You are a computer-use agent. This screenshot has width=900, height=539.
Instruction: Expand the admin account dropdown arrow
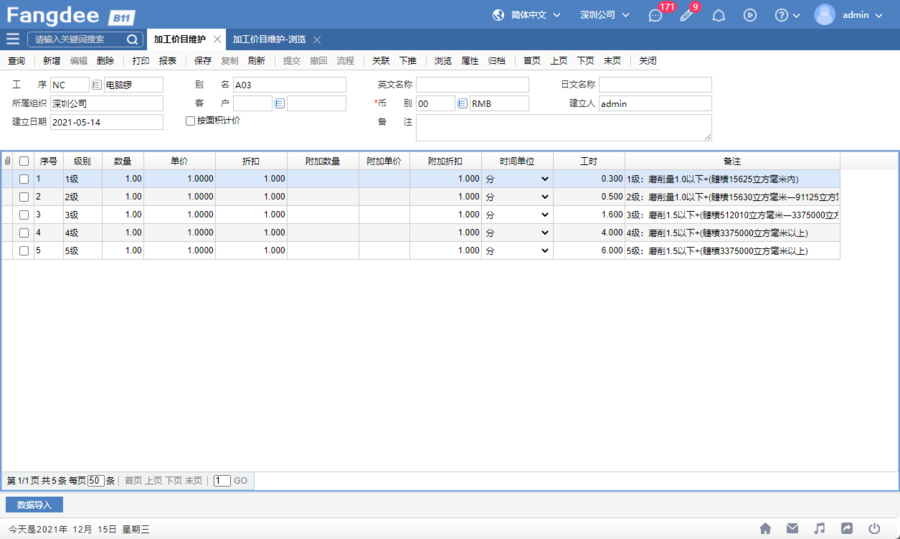click(879, 15)
